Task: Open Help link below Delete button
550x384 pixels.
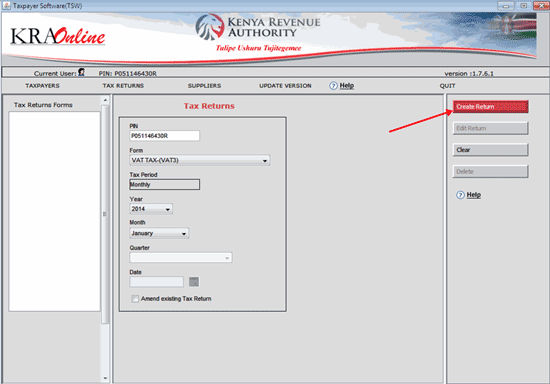Action: click(474, 195)
